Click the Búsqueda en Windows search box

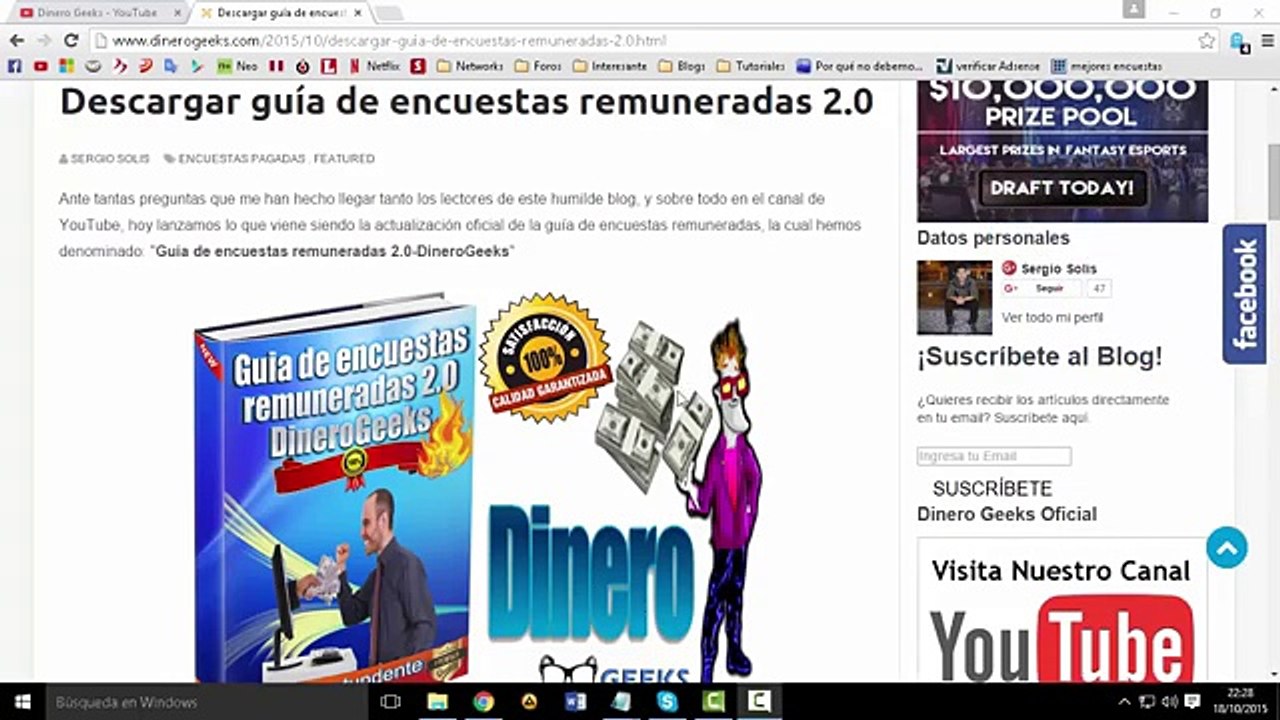pos(205,702)
